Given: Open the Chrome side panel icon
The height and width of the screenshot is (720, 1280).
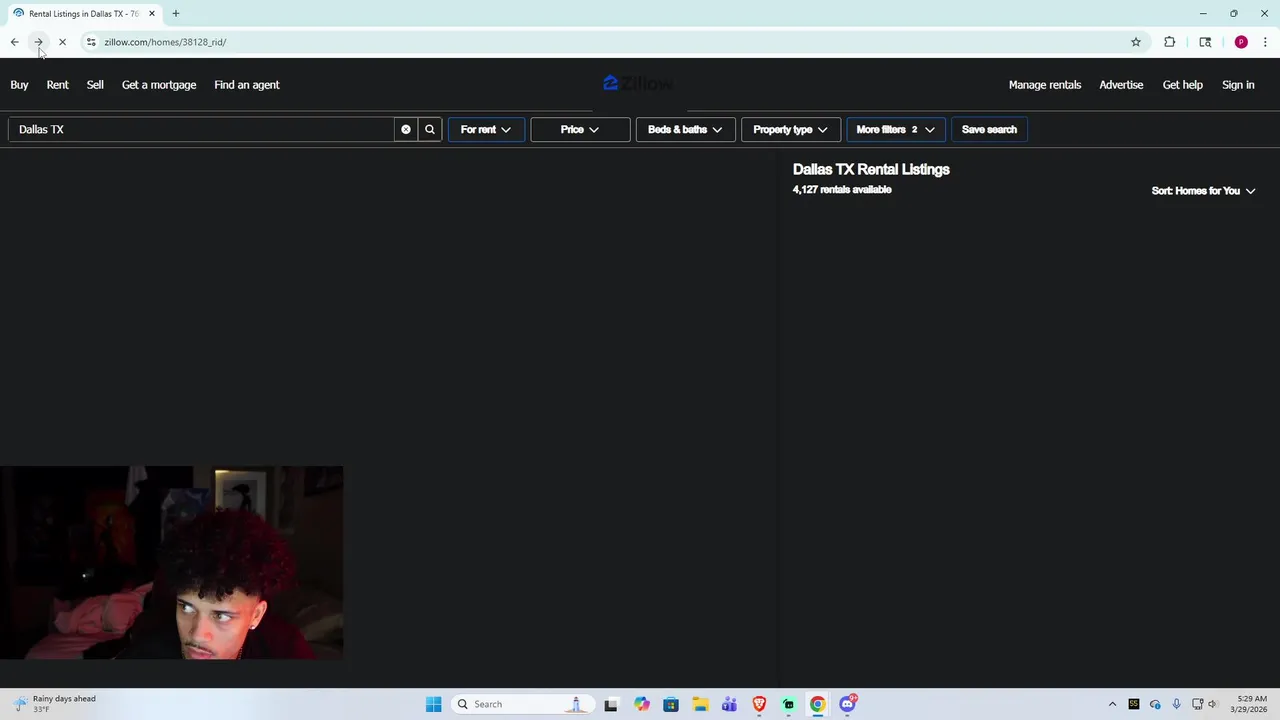Looking at the screenshot, I should coord(1205,42).
